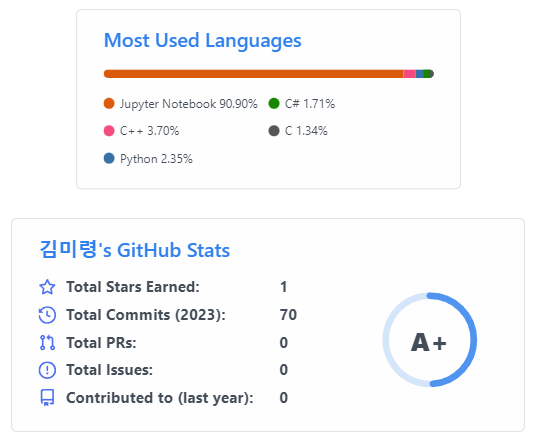
Task: Click the green C# legend dot
Action: click(274, 103)
